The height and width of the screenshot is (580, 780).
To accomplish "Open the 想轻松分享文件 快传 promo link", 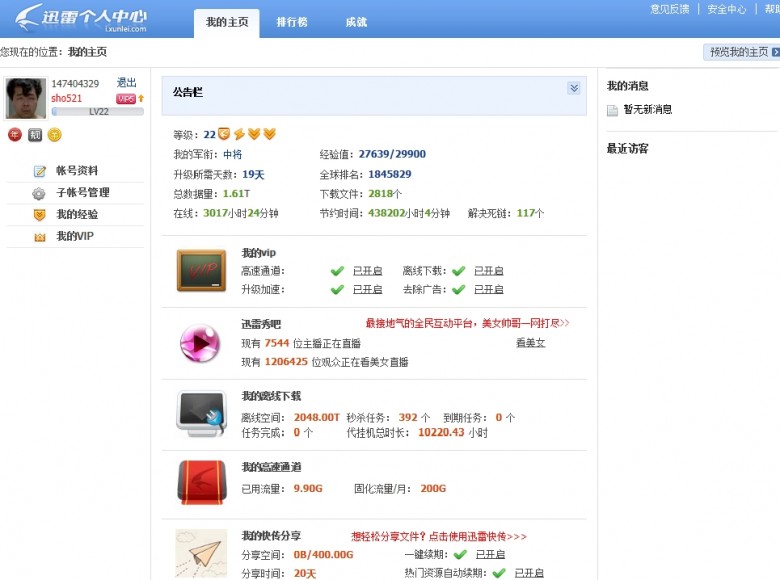I will tap(439, 536).
